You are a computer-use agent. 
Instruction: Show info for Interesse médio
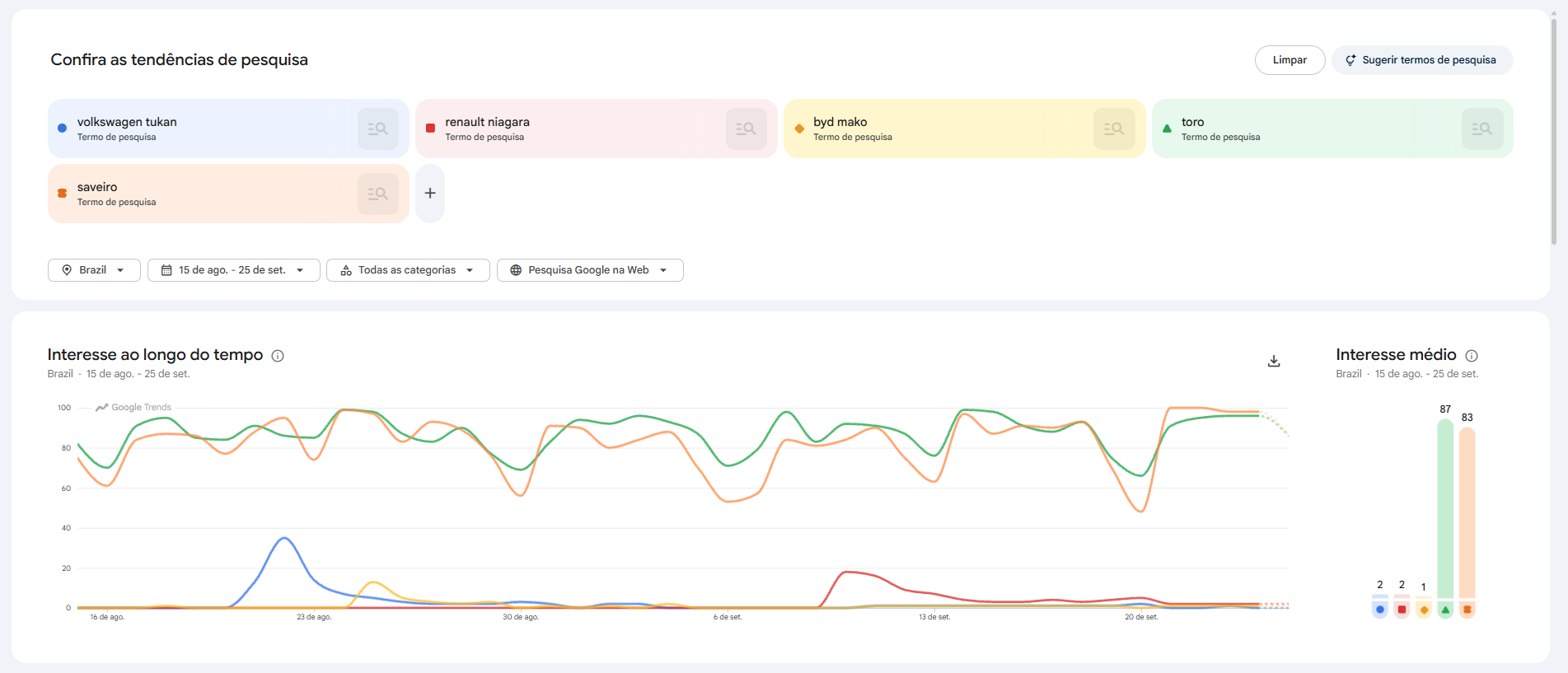pyautogui.click(x=1472, y=356)
